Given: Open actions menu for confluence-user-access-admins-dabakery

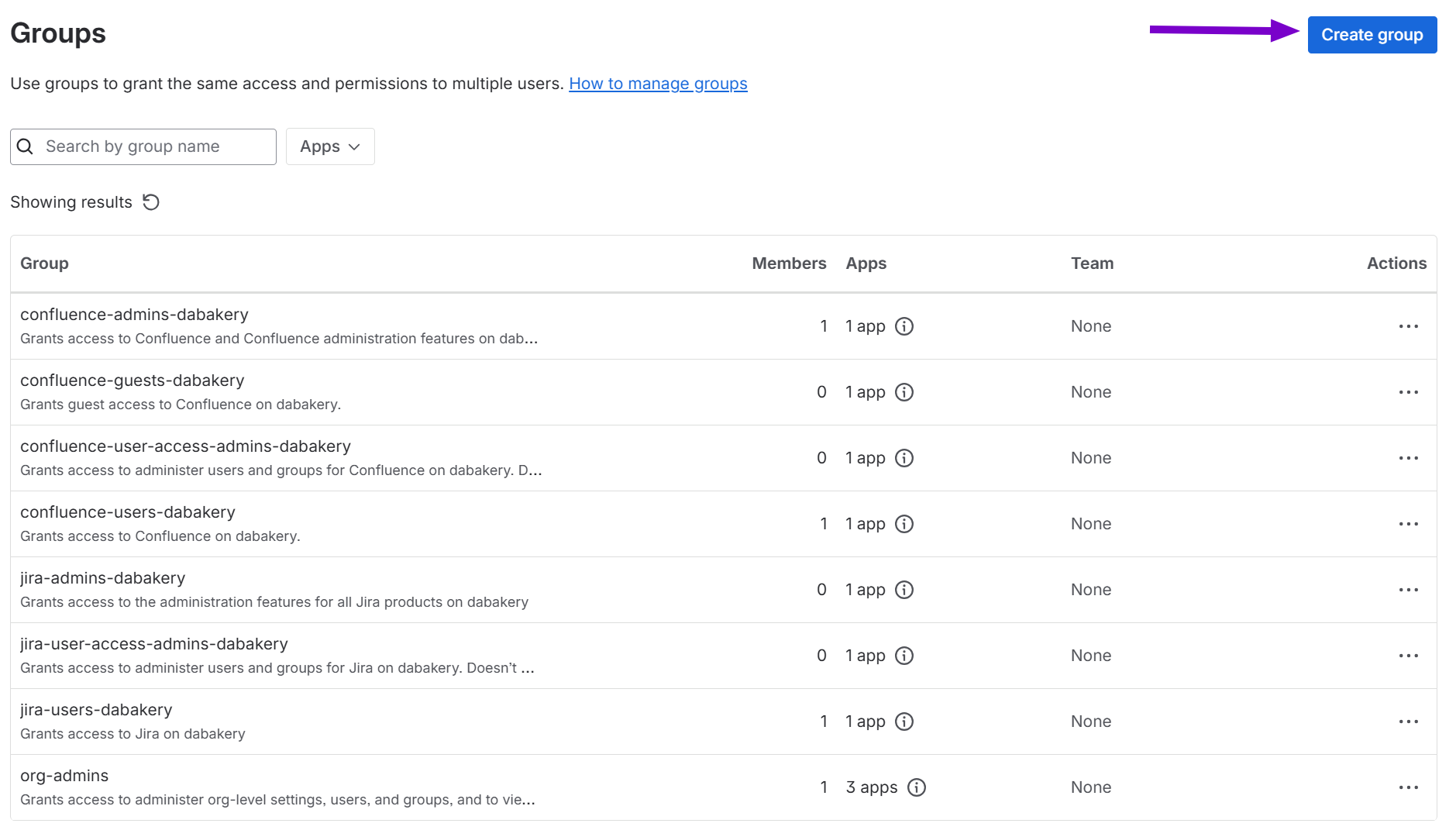Looking at the screenshot, I should (x=1408, y=458).
